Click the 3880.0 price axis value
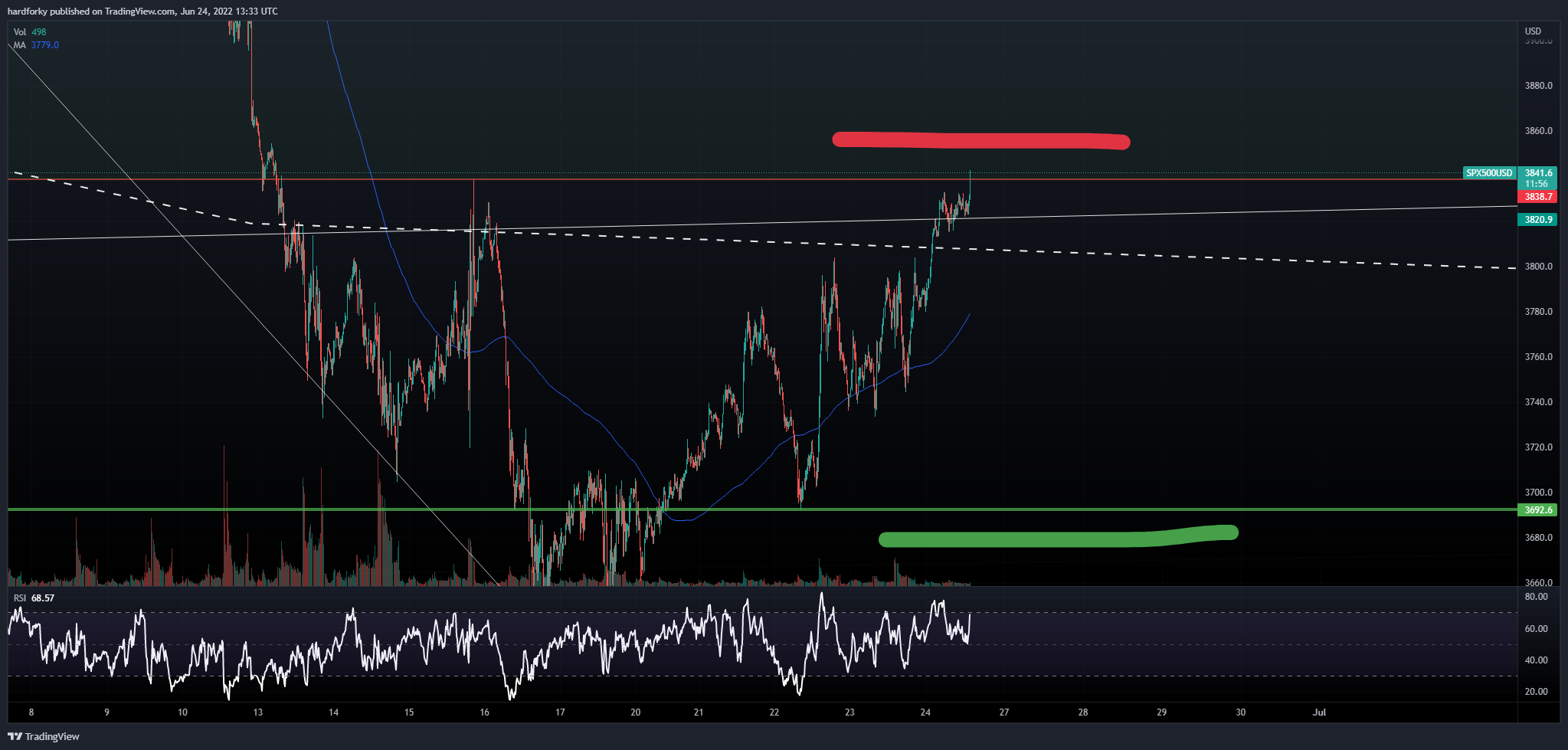The height and width of the screenshot is (750, 1568). pos(1538,86)
